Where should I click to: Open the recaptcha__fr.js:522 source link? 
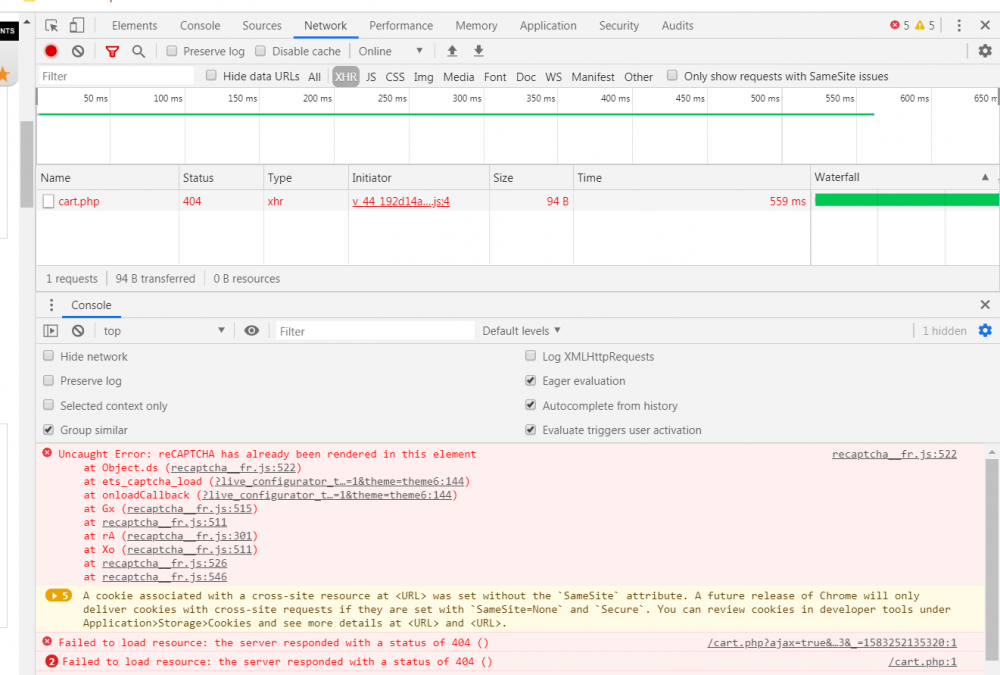[x=893, y=454]
